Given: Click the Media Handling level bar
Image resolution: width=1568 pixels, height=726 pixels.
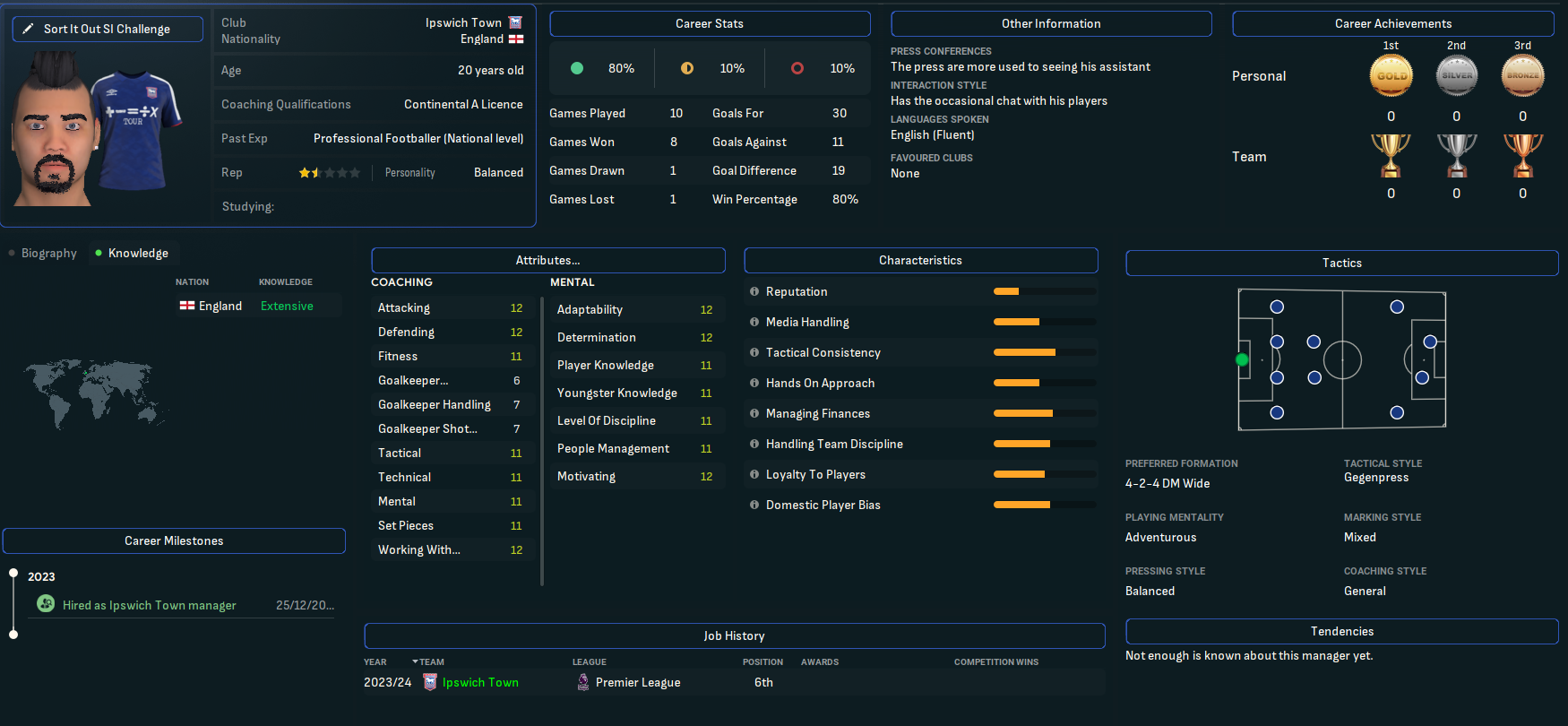Looking at the screenshot, I should [x=1045, y=322].
